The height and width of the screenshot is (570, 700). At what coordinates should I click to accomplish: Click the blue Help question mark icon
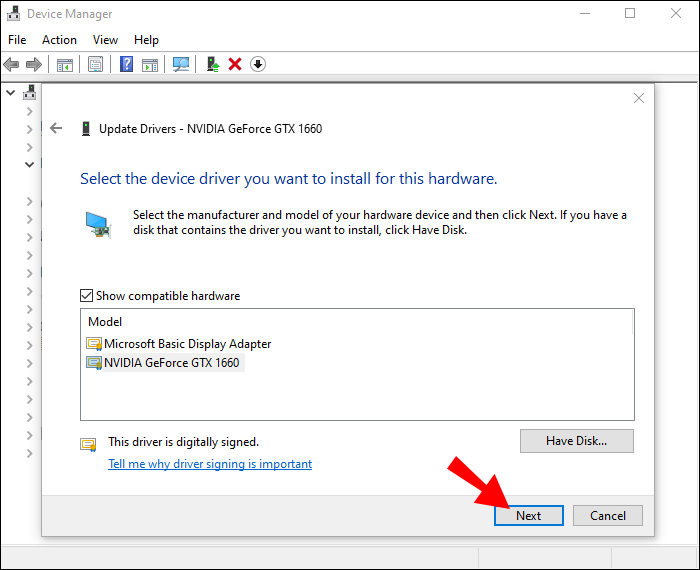(x=127, y=64)
